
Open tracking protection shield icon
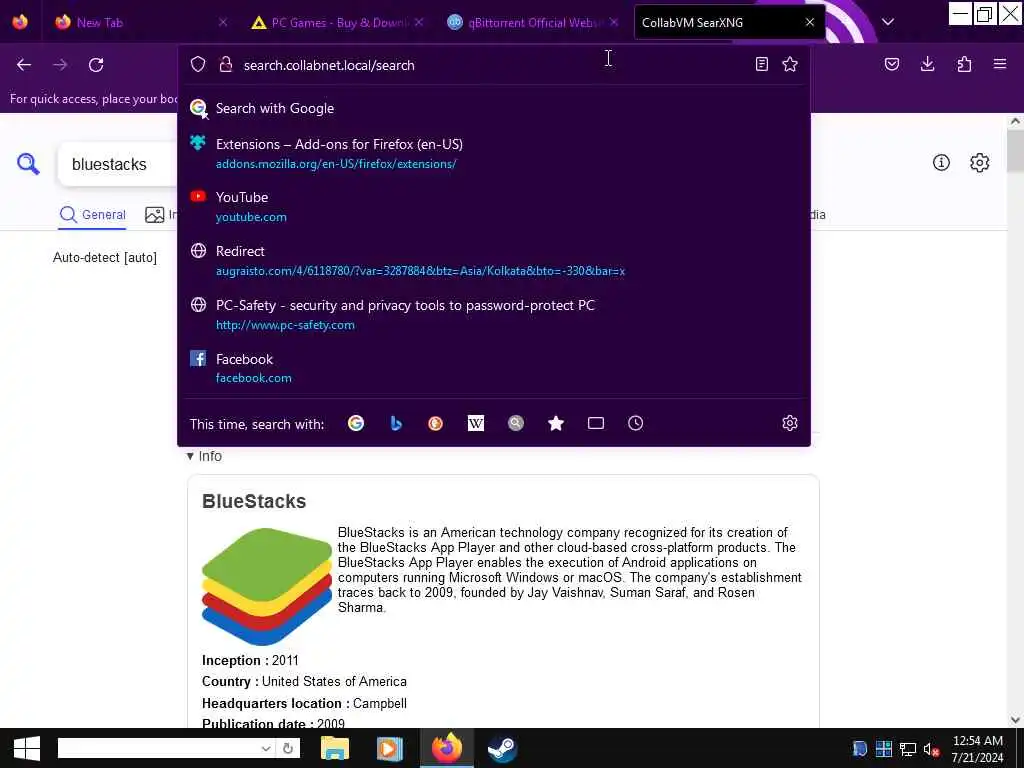[x=198, y=65]
